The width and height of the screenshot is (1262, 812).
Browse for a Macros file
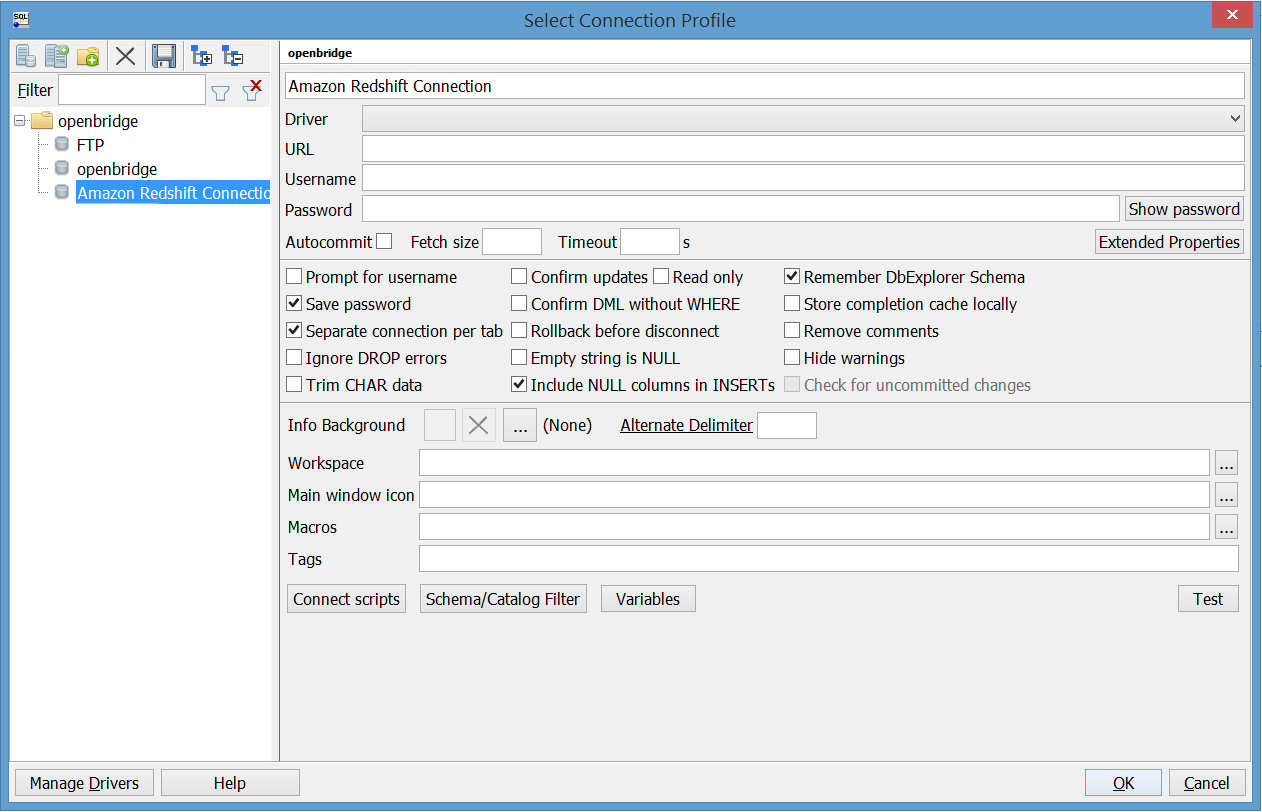(1227, 527)
